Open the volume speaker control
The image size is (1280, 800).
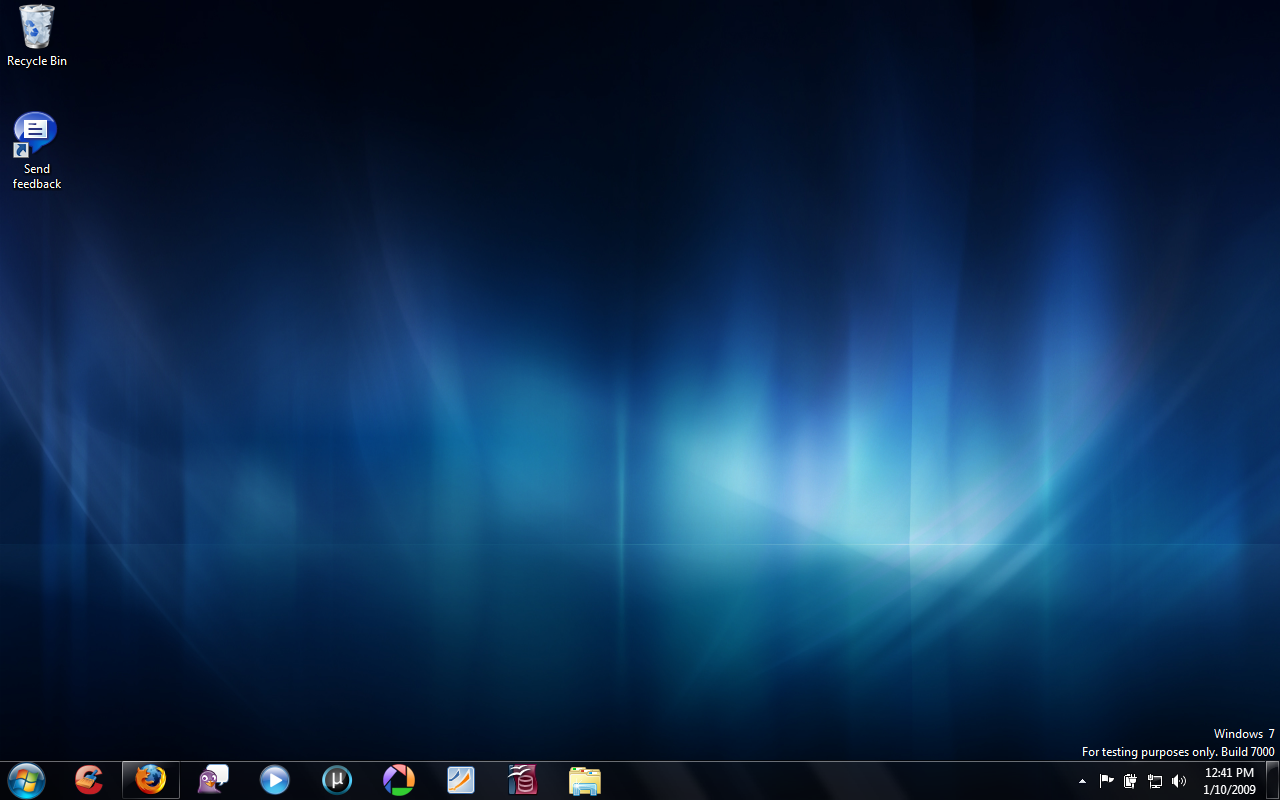click(1179, 781)
